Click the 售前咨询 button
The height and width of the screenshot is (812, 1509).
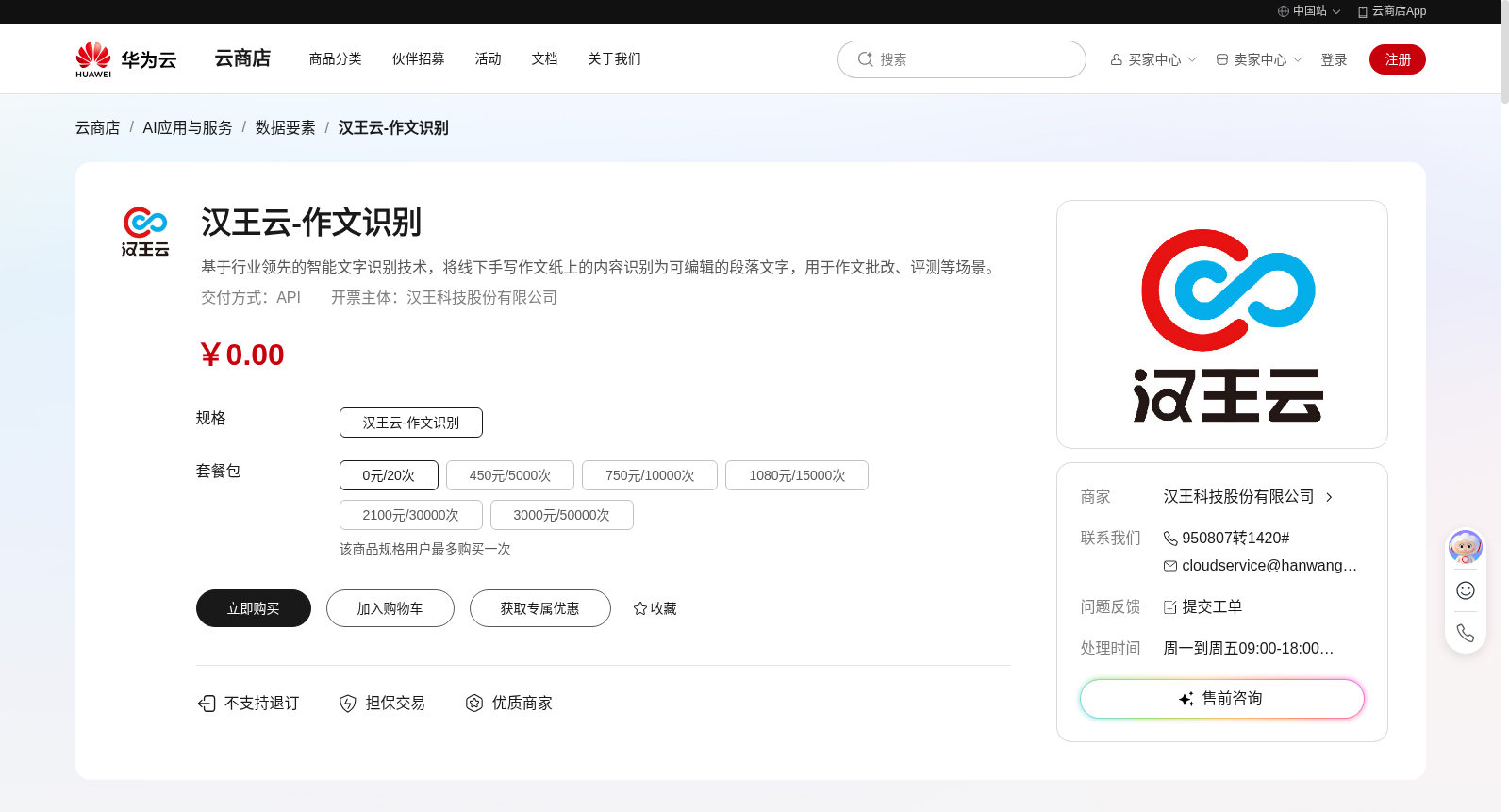(1222, 699)
